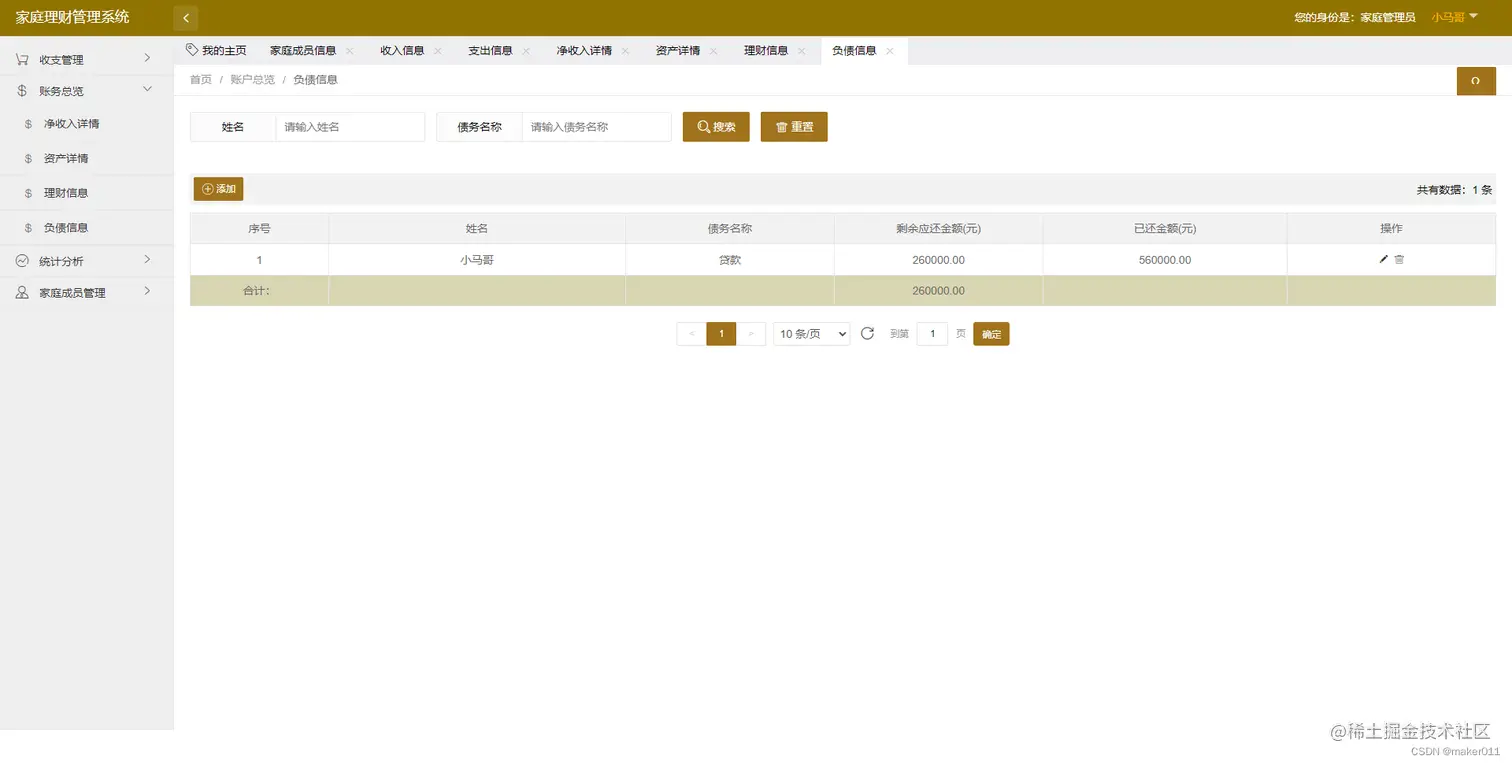Click the delete trash icon for 小马哥 row
1512x763 pixels.
tap(1399, 259)
